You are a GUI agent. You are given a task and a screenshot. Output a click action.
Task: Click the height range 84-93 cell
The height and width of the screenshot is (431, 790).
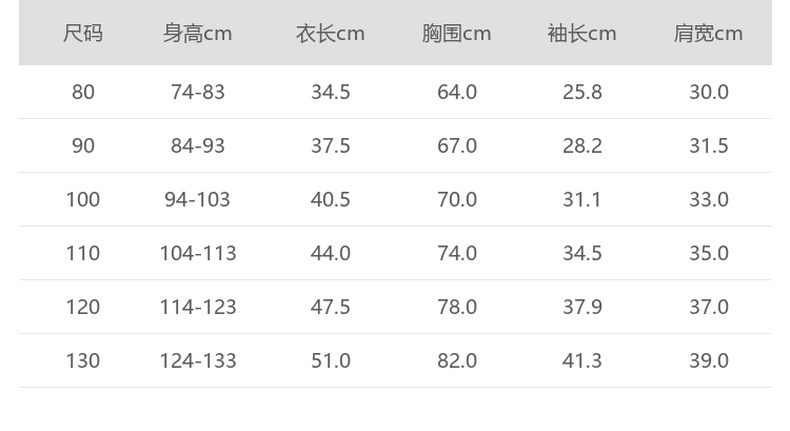coord(197,146)
